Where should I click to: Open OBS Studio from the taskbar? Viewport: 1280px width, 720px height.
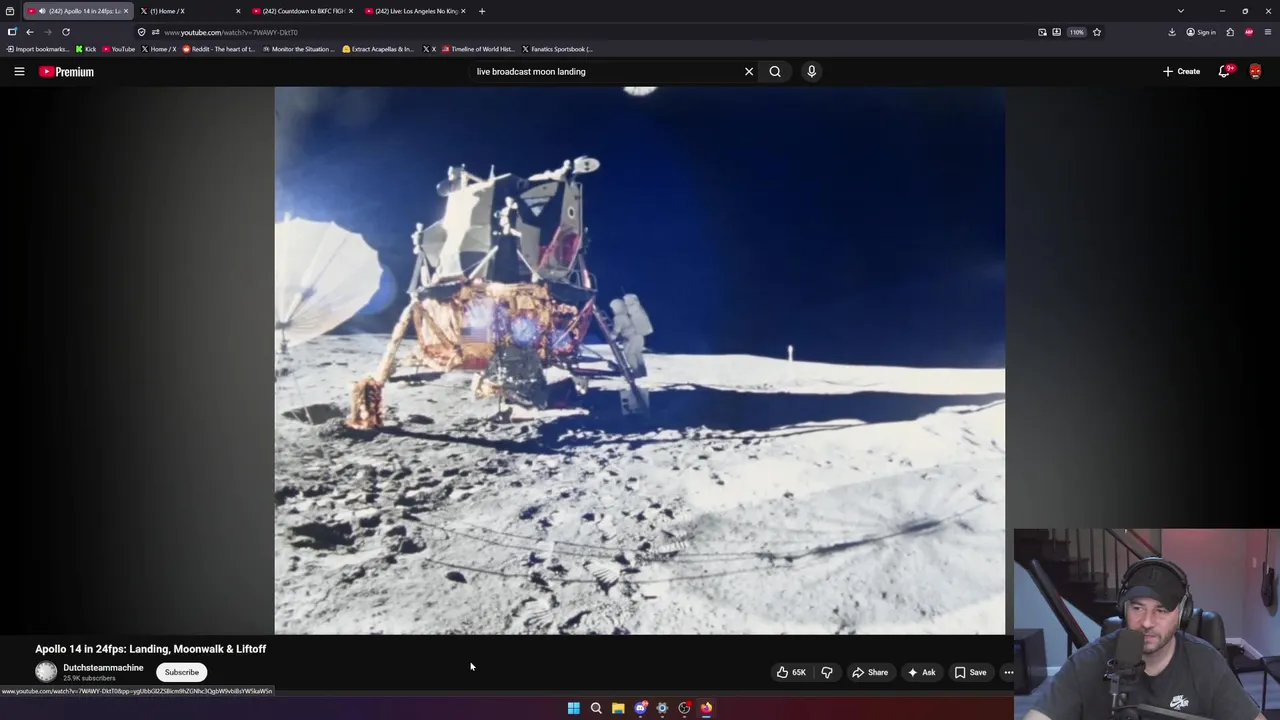pos(684,708)
